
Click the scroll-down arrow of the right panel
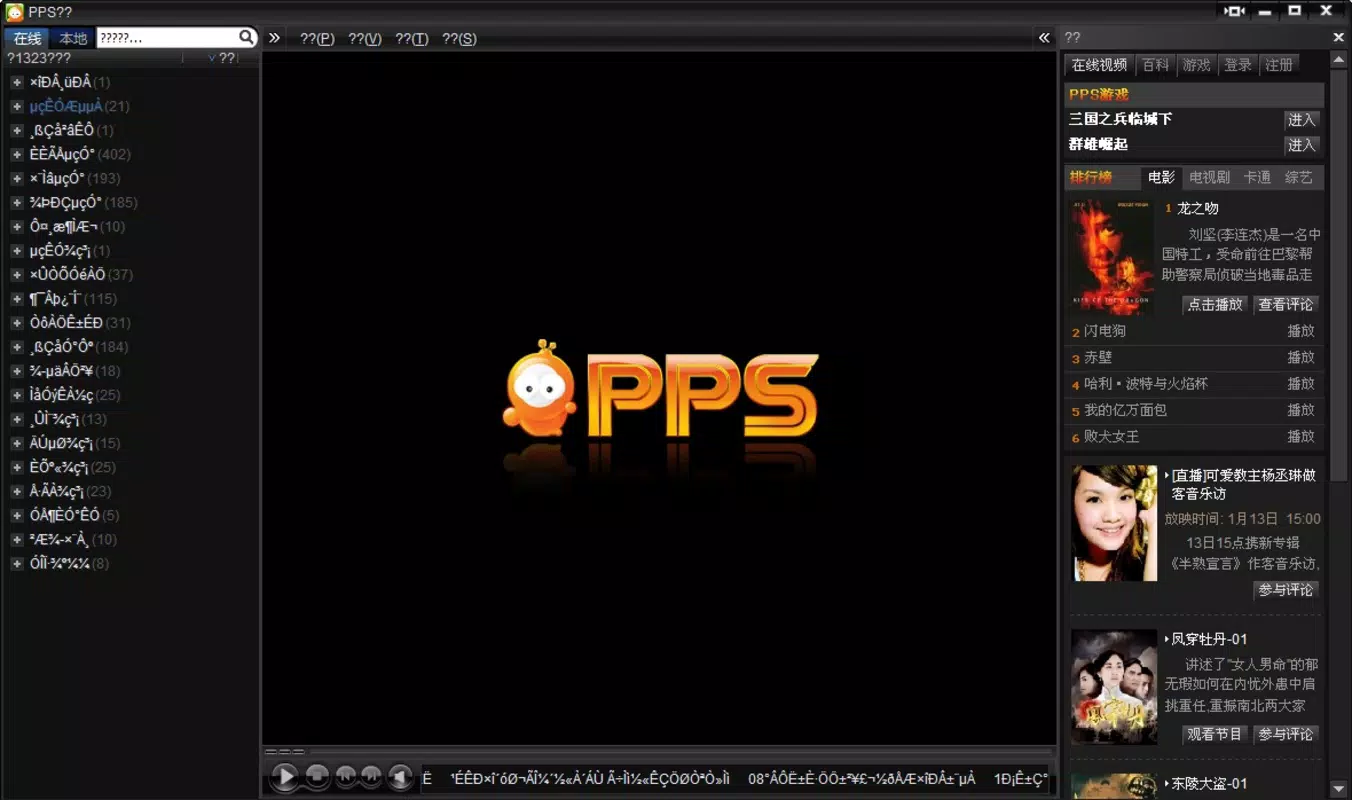(x=1339, y=789)
